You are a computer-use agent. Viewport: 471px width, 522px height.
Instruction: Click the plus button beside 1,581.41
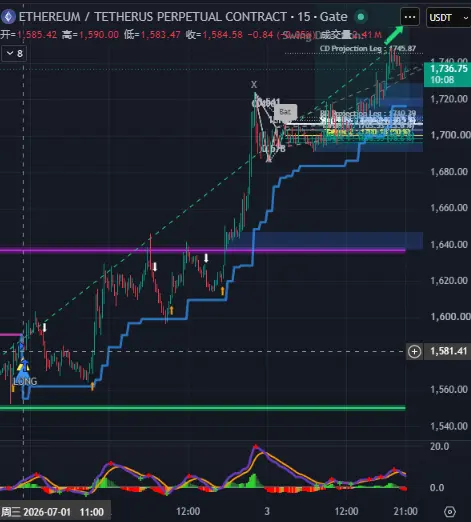[x=414, y=351]
